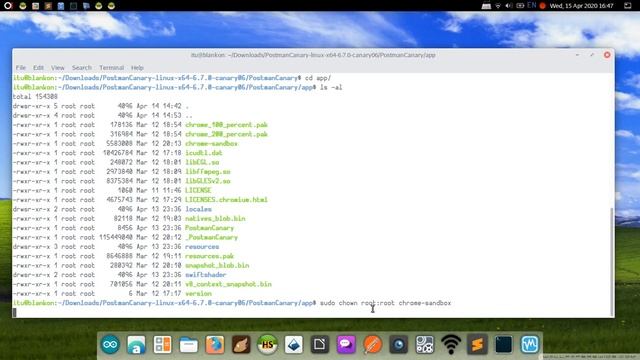Click the resources directory name
This screenshot has width=640, height=360.
[202, 247]
